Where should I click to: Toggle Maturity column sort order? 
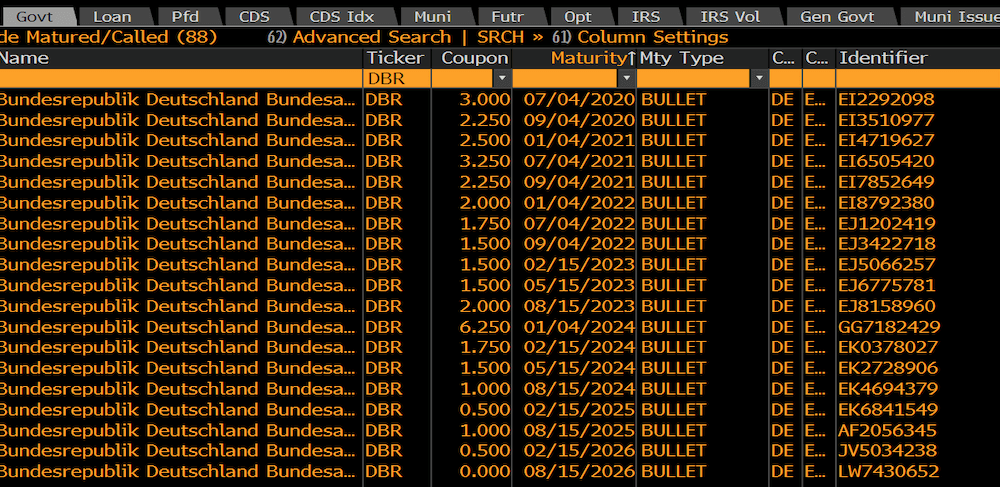coord(575,58)
